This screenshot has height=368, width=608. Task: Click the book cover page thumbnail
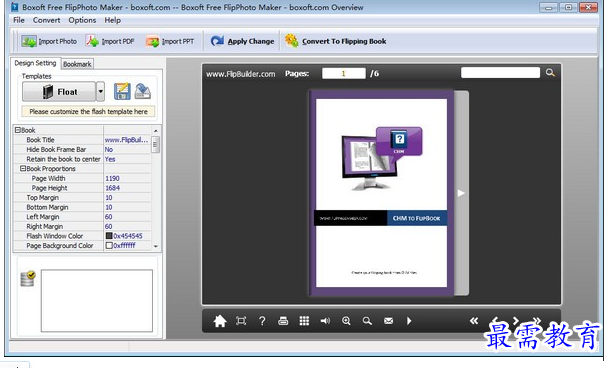click(x=382, y=193)
